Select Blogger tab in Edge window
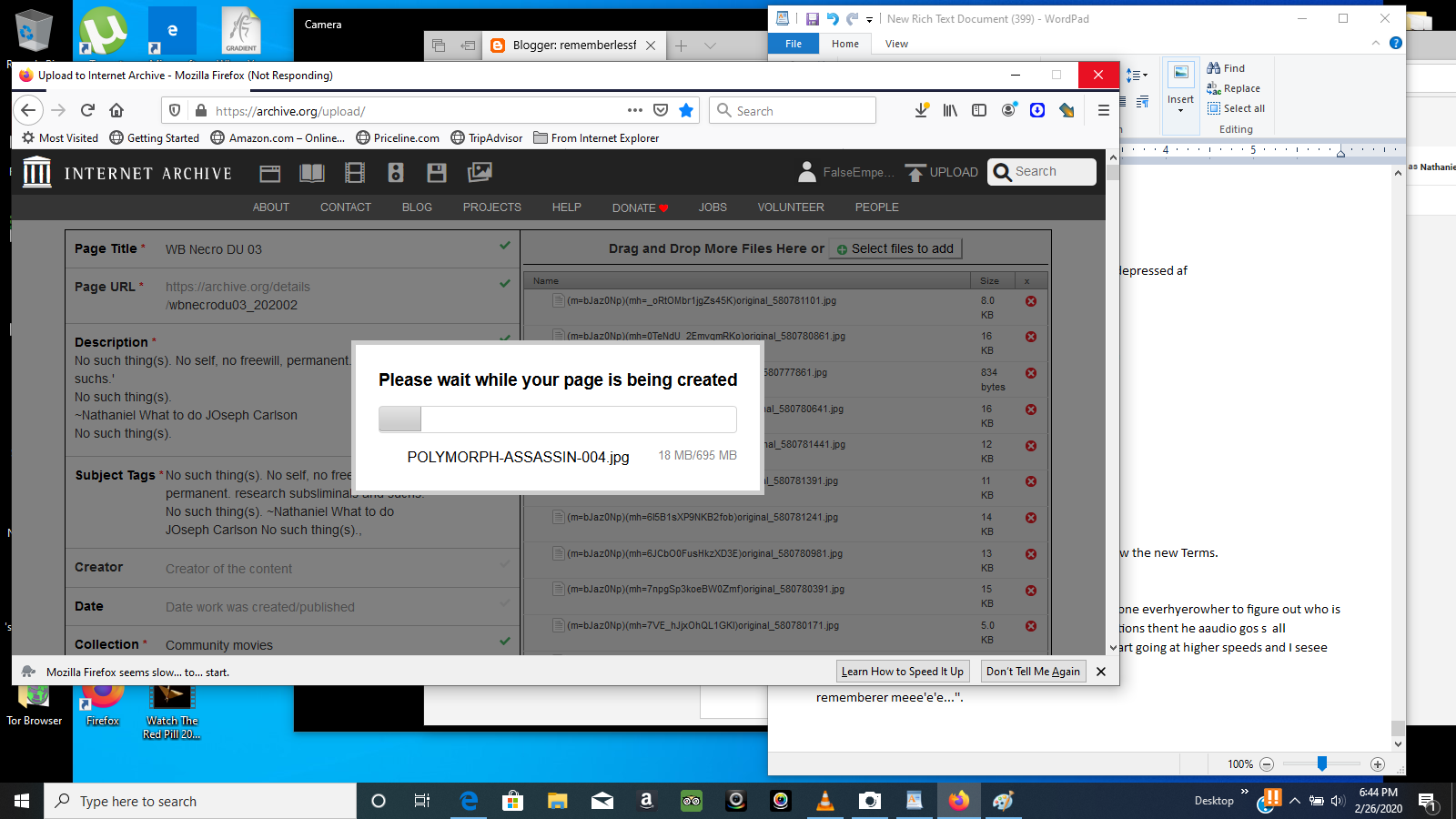This screenshot has height=819, width=1456. click(573, 45)
